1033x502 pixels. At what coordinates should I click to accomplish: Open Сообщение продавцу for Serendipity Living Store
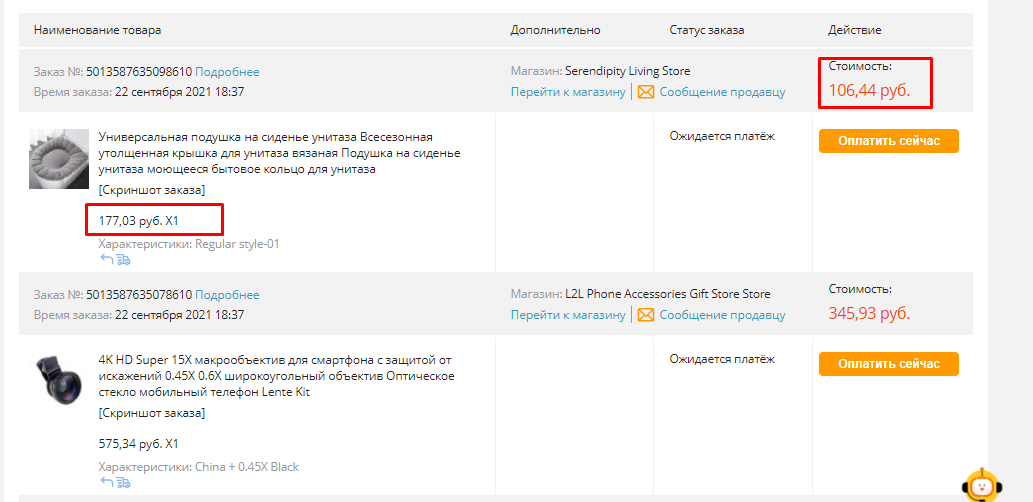coord(722,92)
